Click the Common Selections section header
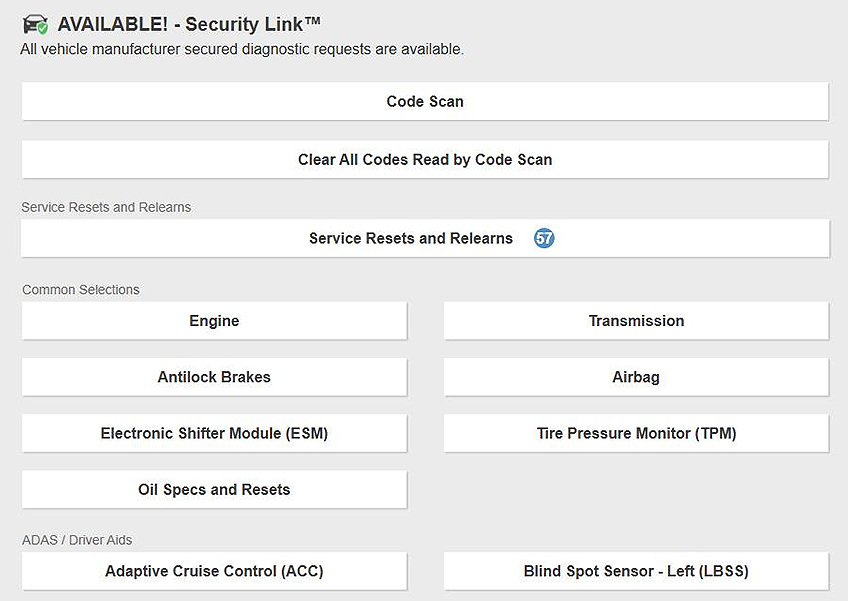Viewport: 848px width, 601px height. pyautogui.click(x=80, y=289)
